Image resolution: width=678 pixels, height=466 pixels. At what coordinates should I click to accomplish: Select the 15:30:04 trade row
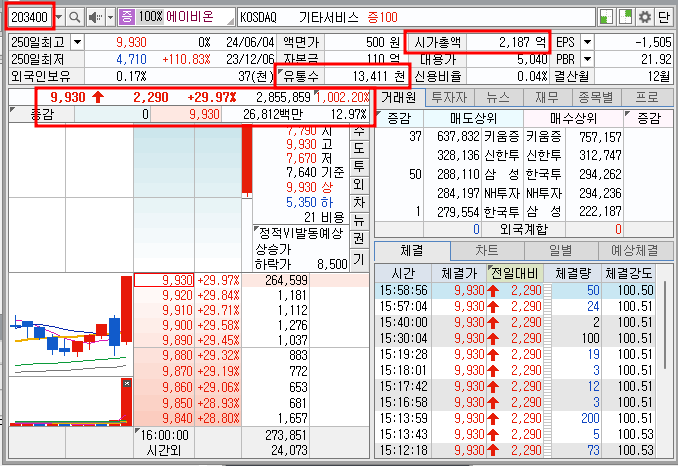515,338
